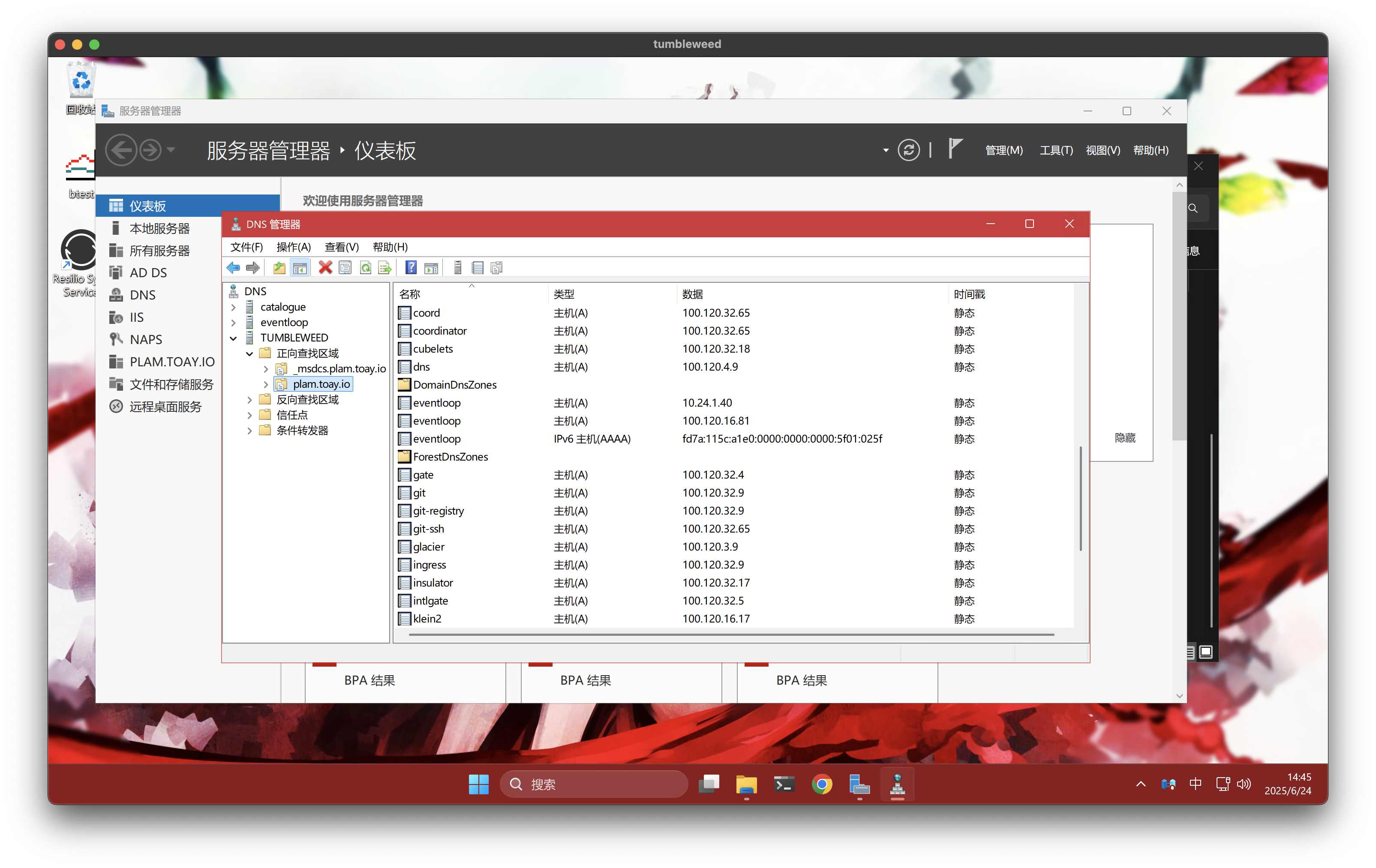Click the red Delete X toolbar icon

pos(325,268)
